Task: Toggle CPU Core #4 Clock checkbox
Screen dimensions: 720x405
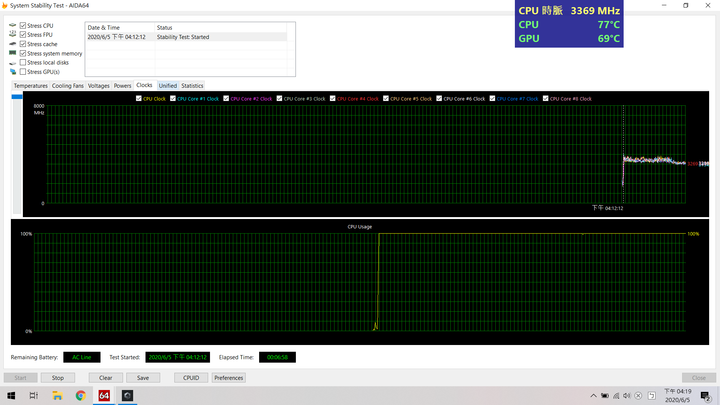Action: (332, 98)
